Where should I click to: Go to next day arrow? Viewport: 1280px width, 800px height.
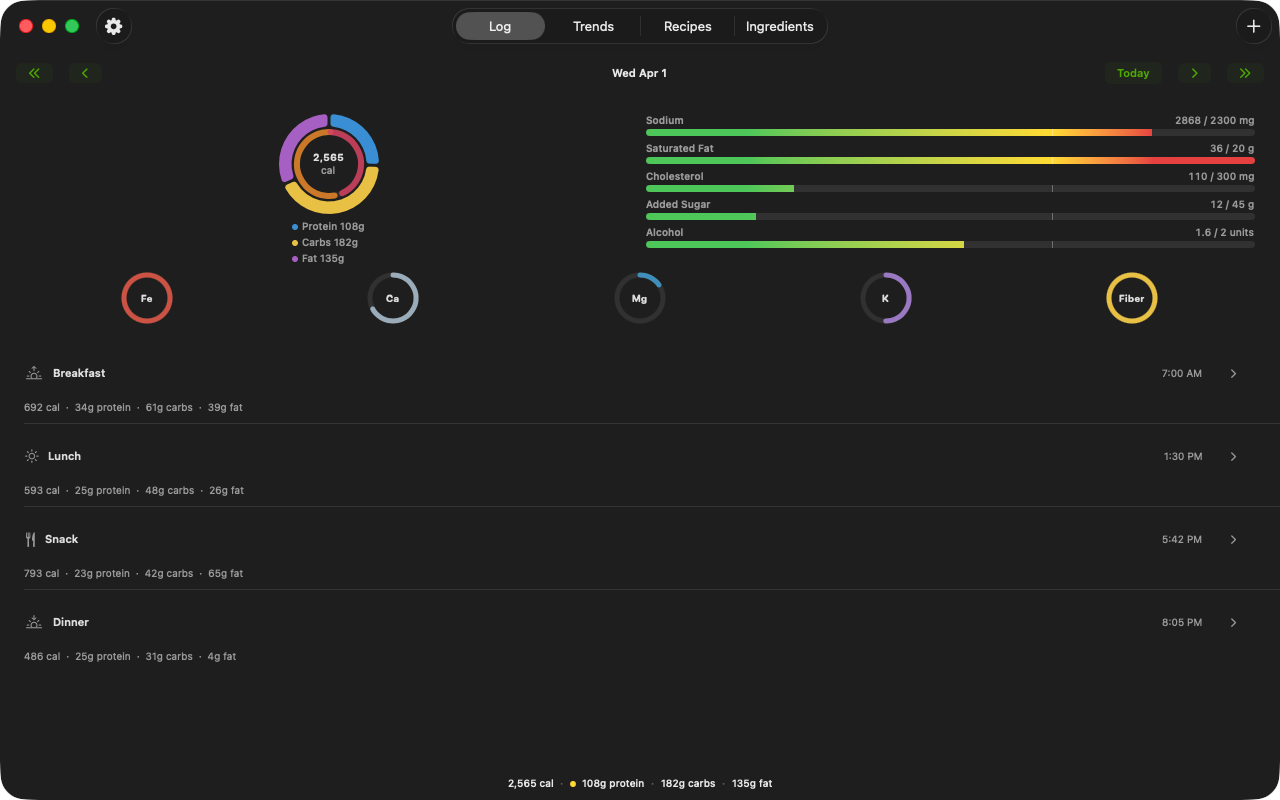click(1194, 73)
